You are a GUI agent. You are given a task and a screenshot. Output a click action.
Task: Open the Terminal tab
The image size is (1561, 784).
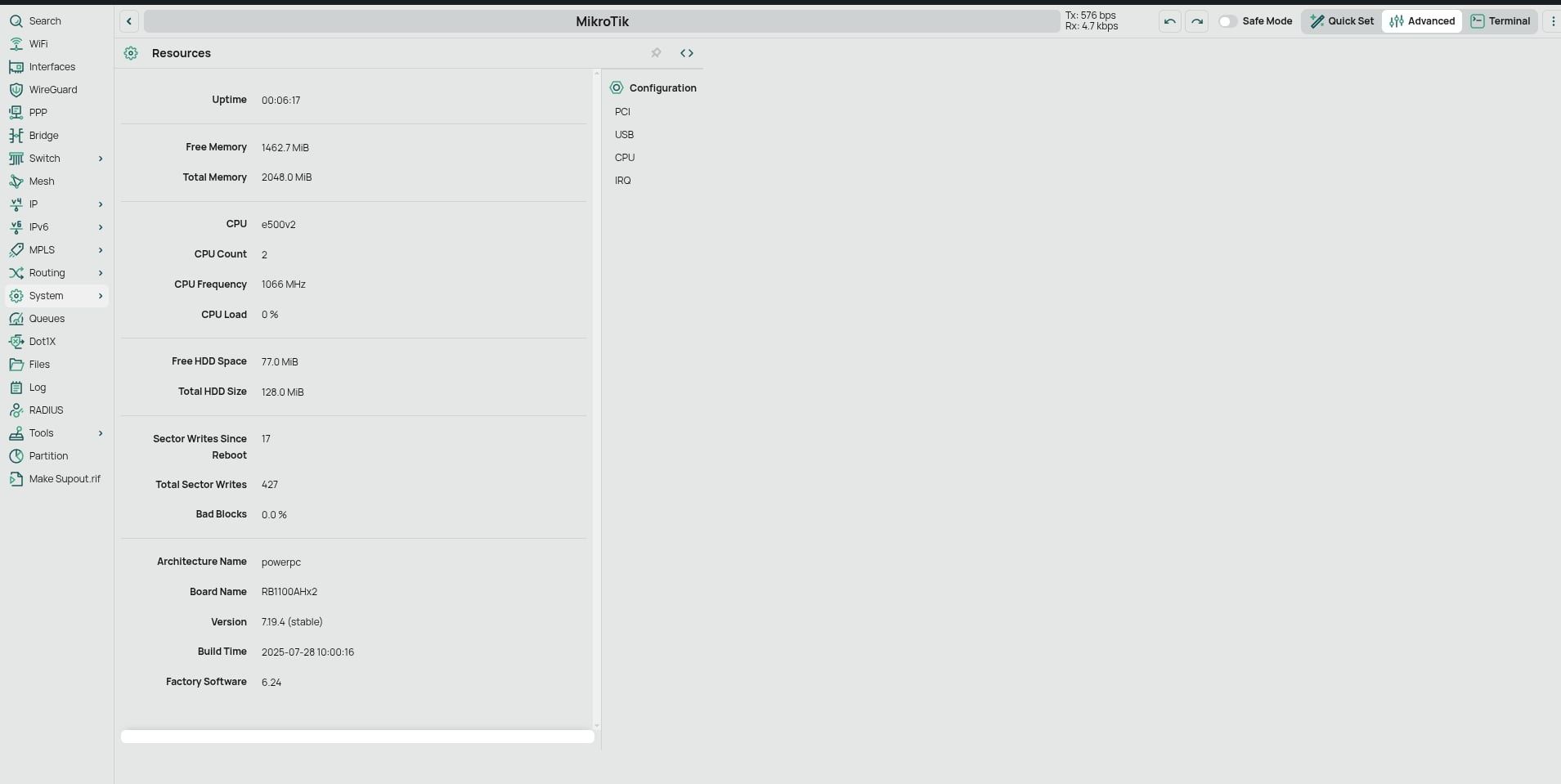tap(1500, 21)
